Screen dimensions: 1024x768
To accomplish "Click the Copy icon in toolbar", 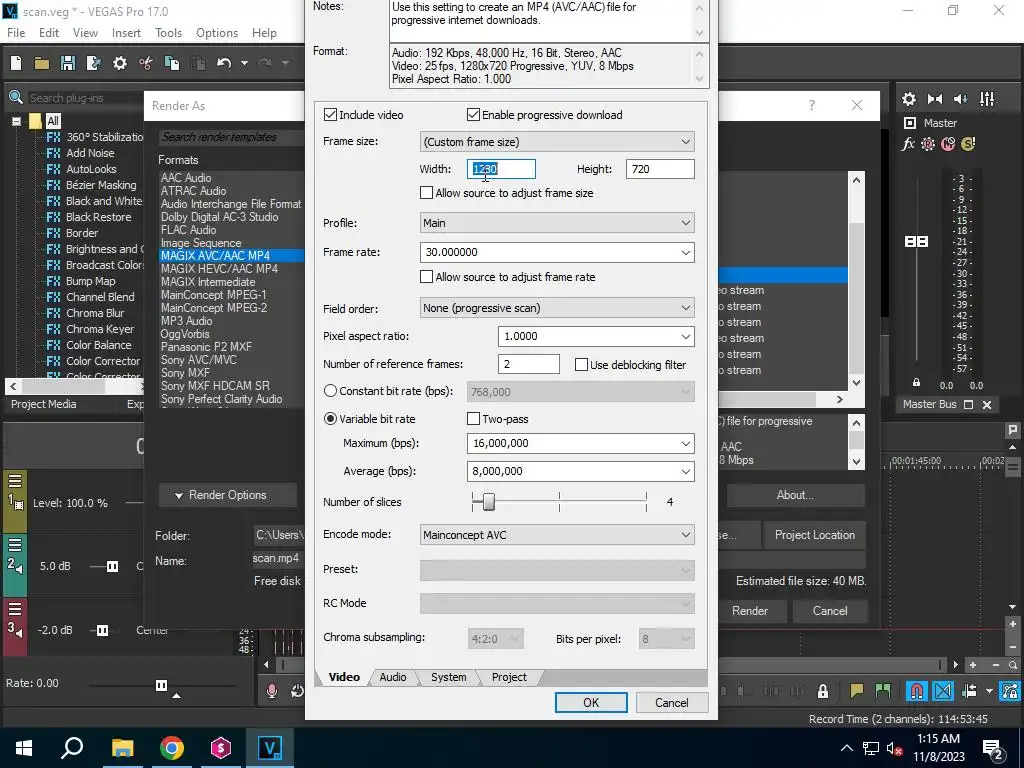I will (172, 63).
